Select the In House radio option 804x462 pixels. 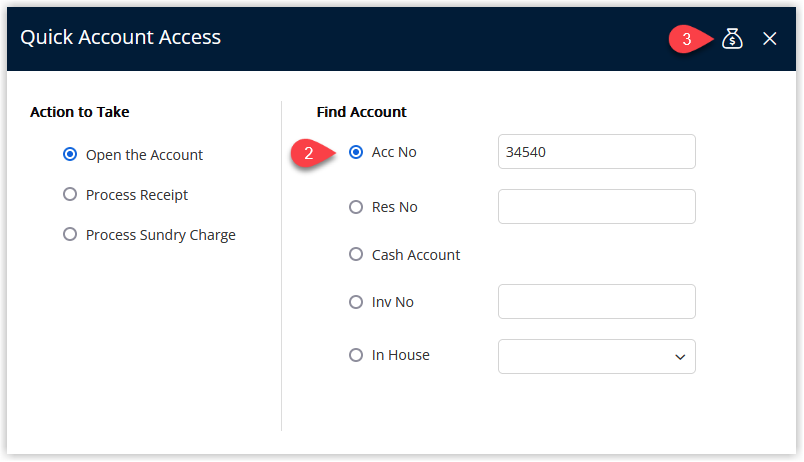pyautogui.click(x=356, y=355)
